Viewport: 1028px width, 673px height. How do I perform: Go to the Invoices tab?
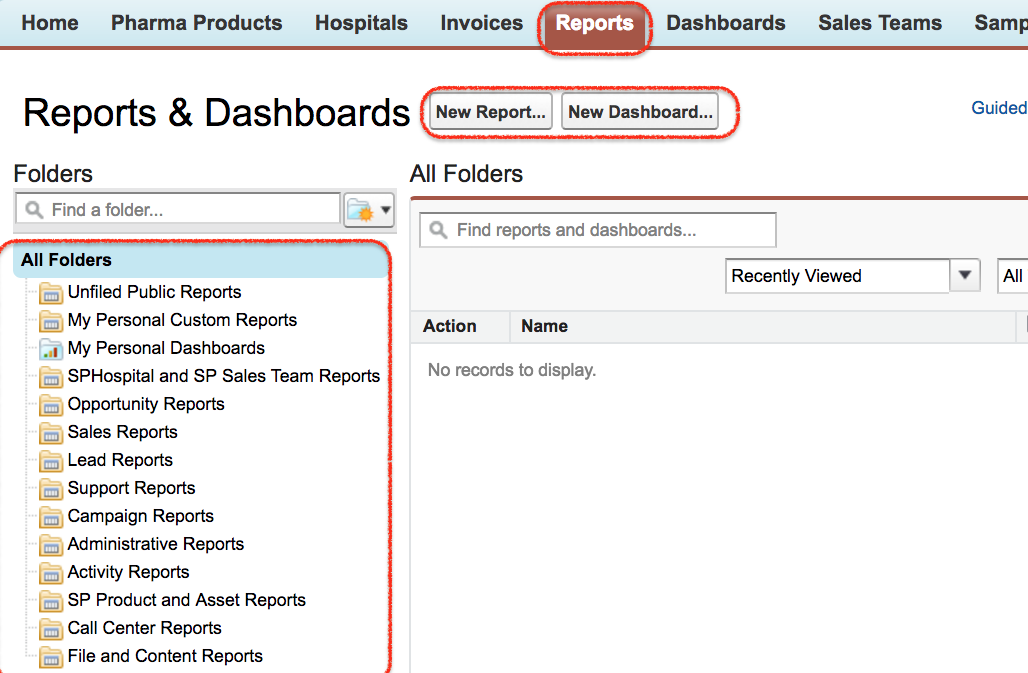point(482,23)
